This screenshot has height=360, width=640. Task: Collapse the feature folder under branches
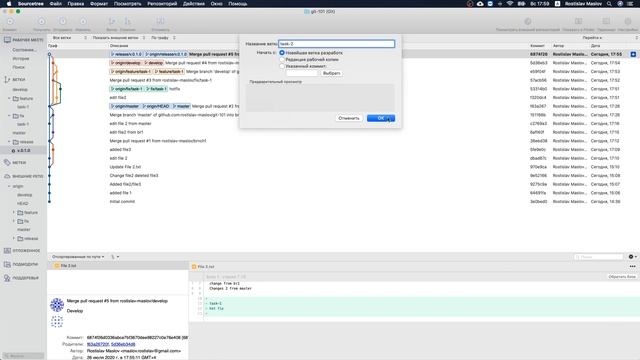tap(9, 98)
